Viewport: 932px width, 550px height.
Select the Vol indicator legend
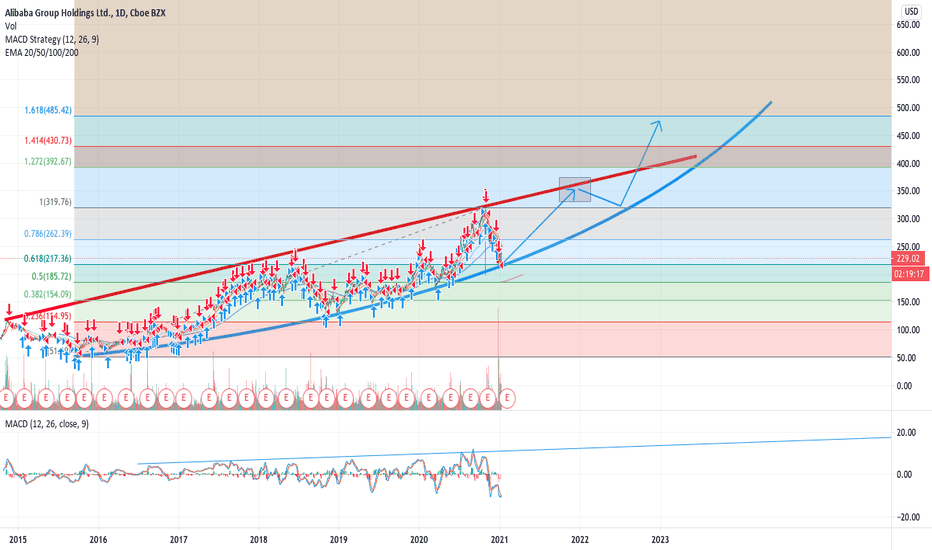[11, 26]
